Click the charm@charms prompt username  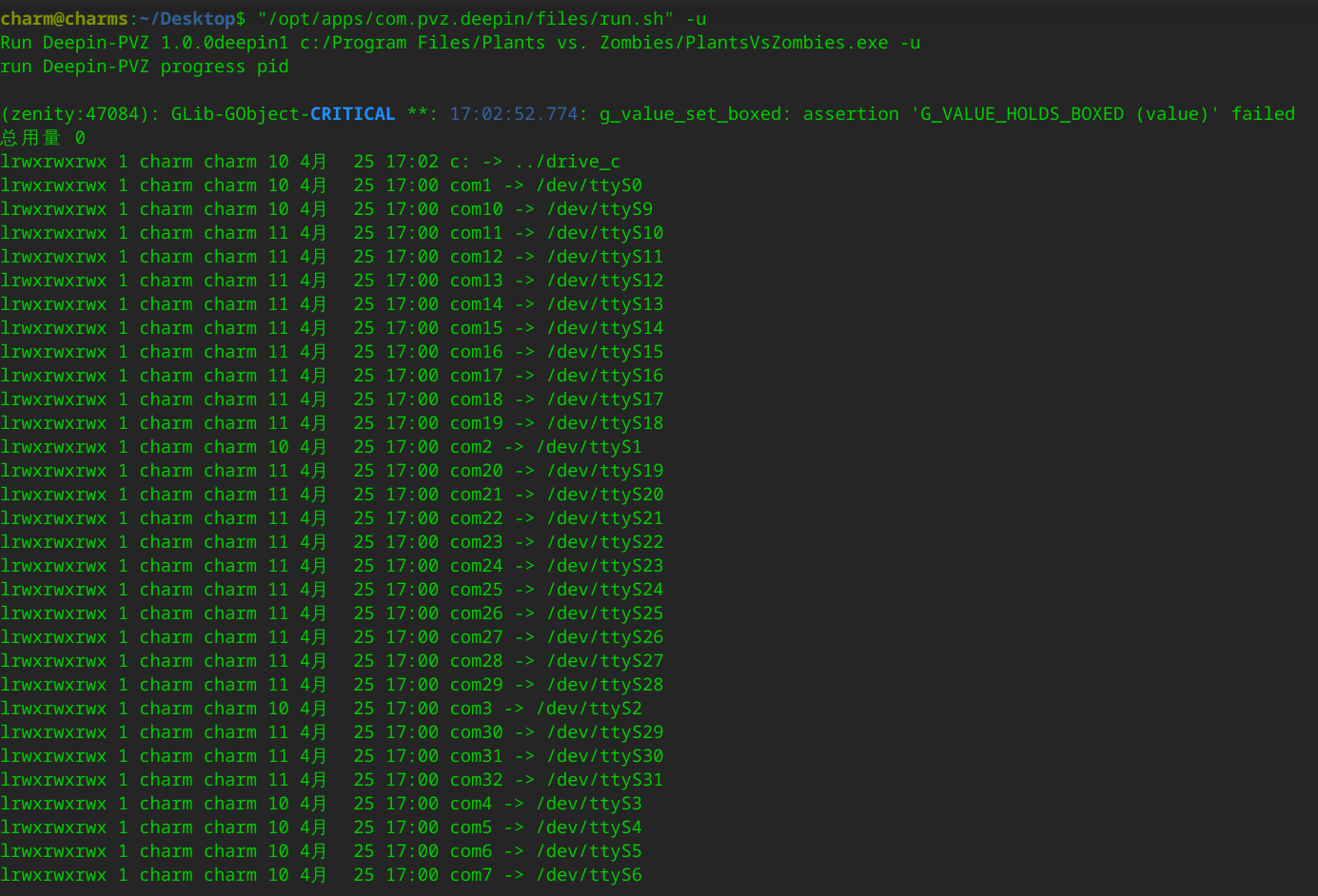point(64,19)
